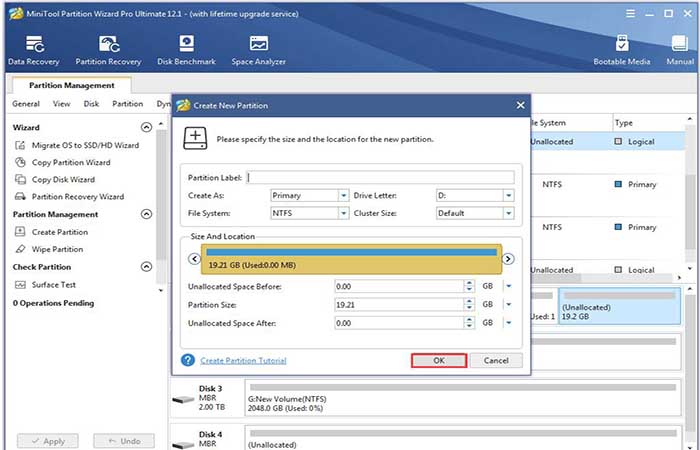Image resolution: width=700 pixels, height=450 pixels.
Task: Open the hamburger menu in title bar
Action: [x=630, y=14]
